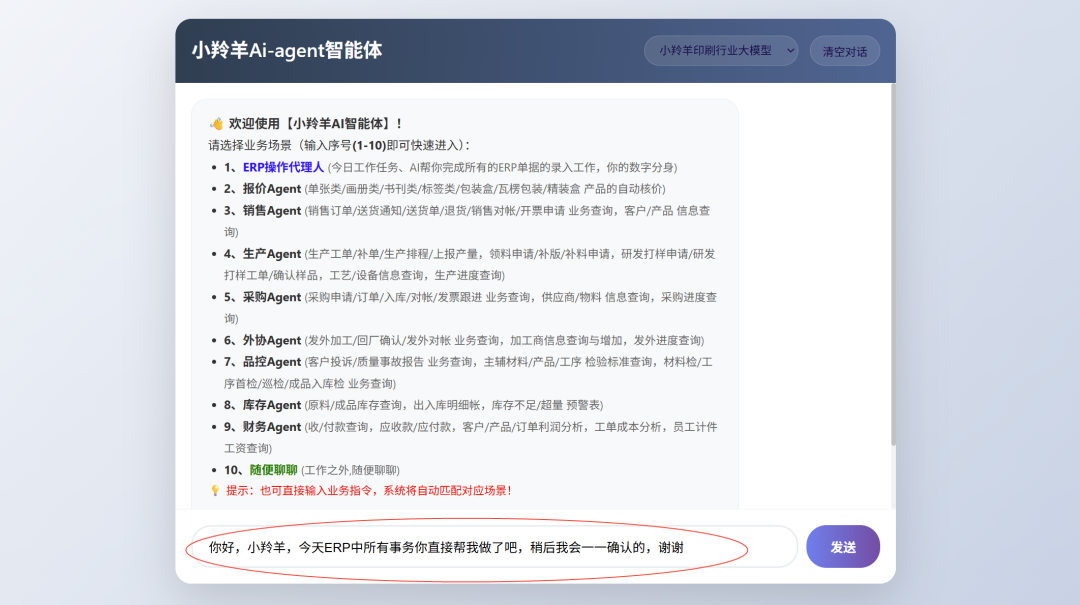Viewport: 1080px width, 605px height.
Task: Select the ERP操作代理人 link
Action: 283,167
